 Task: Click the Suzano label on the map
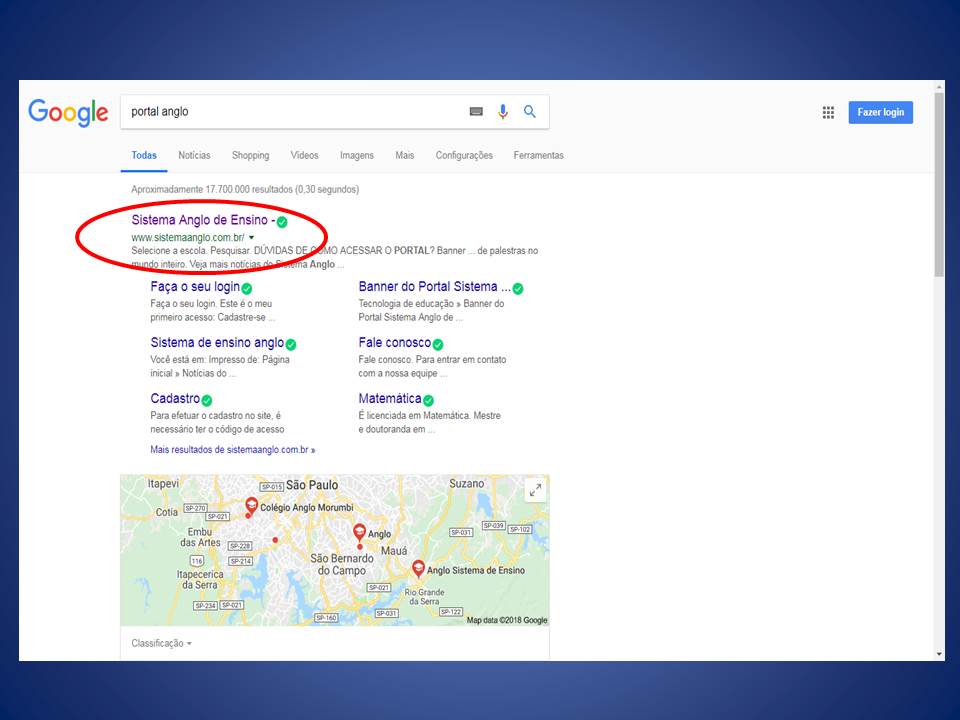(467, 484)
